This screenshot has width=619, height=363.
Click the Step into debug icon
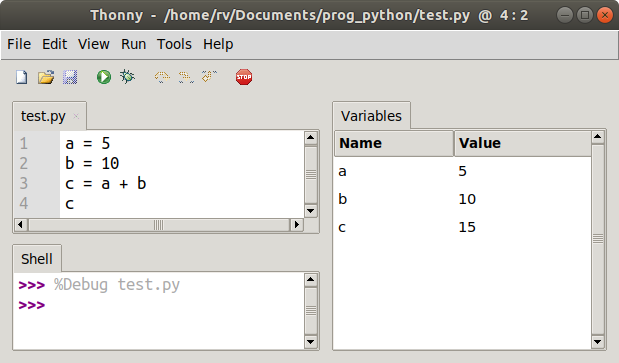pyautogui.click(x=186, y=77)
